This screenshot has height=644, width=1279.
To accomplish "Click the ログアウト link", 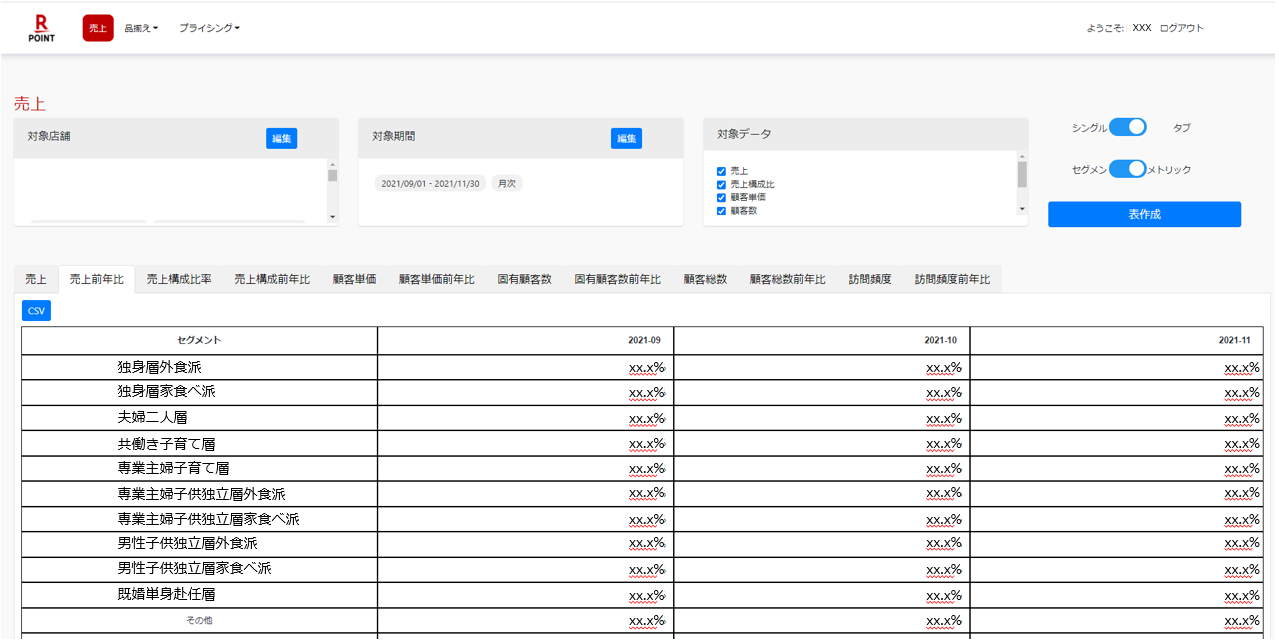I will pos(1182,28).
